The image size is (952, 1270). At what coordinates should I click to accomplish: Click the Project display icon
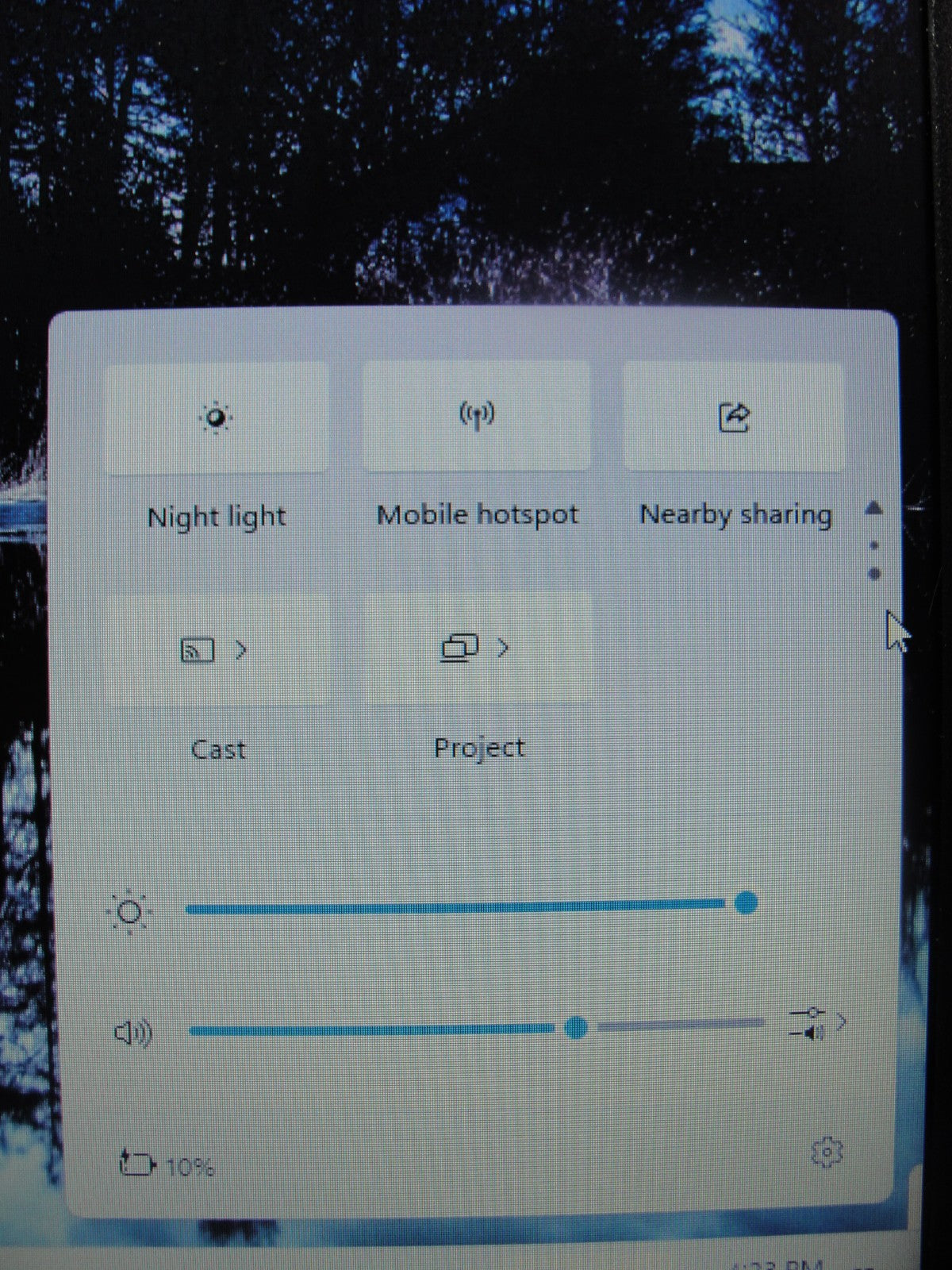coord(459,648)
